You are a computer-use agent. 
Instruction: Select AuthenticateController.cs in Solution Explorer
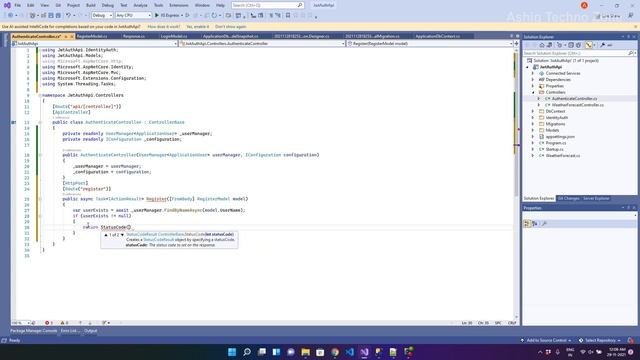pyautogui.click(x=574, y=99)
